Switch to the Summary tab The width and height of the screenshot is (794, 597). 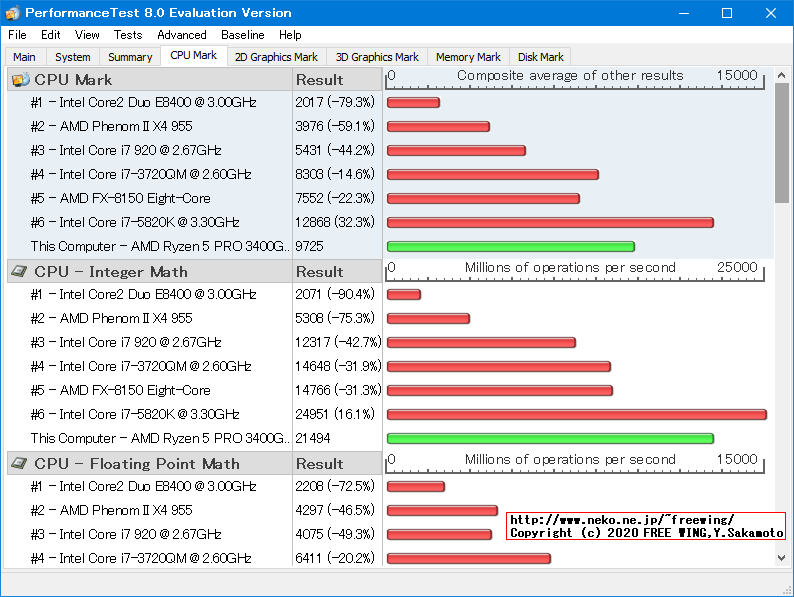pos(130,57)
